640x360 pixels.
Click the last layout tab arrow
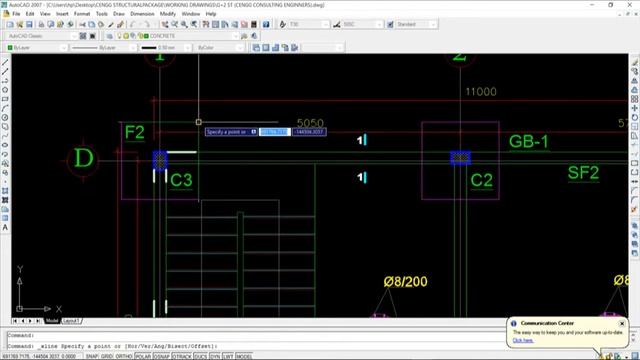point(38,321)
